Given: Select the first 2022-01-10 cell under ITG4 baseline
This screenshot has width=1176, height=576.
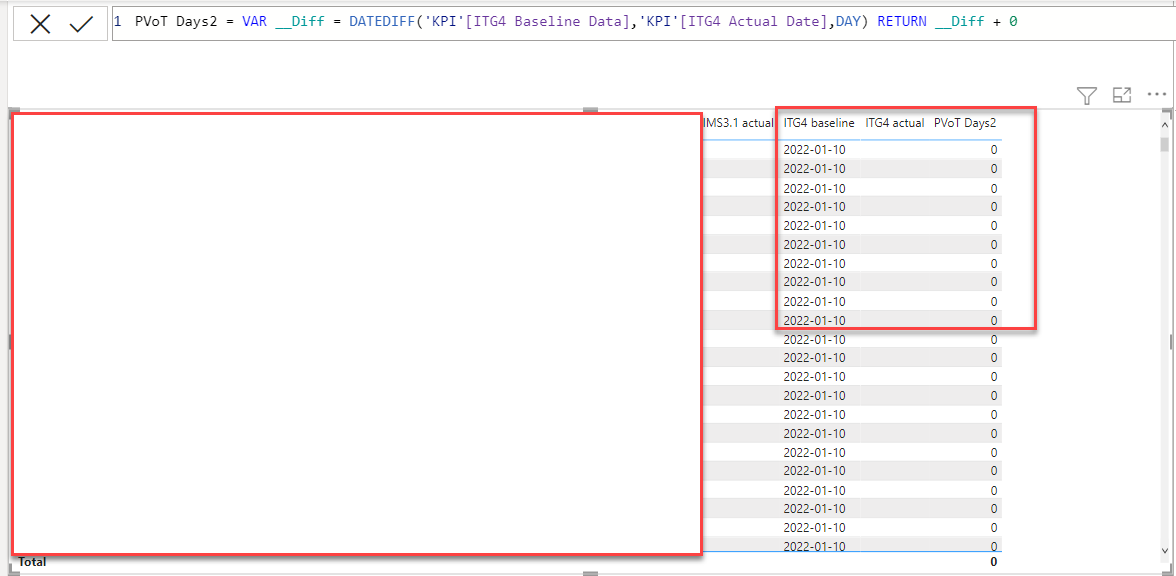Looking at the screenshot, I should pyautogui.click(x=814, y=149).
